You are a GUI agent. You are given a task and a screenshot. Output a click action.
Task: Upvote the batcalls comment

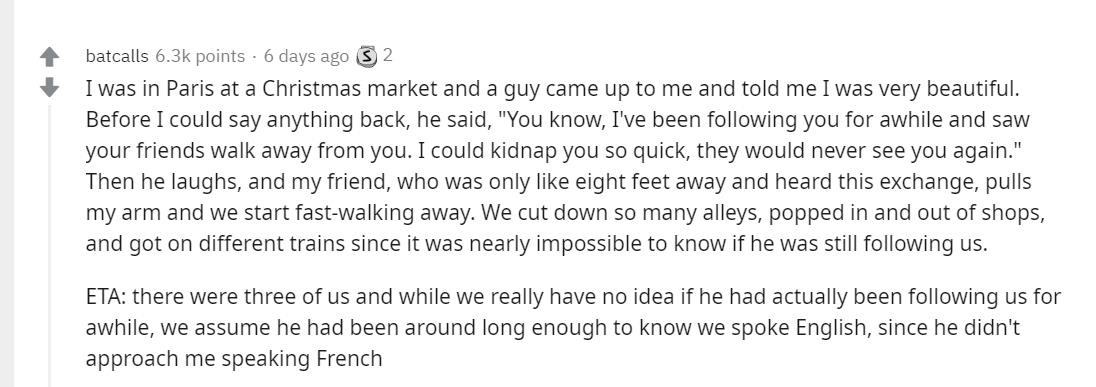pos(49,57)
